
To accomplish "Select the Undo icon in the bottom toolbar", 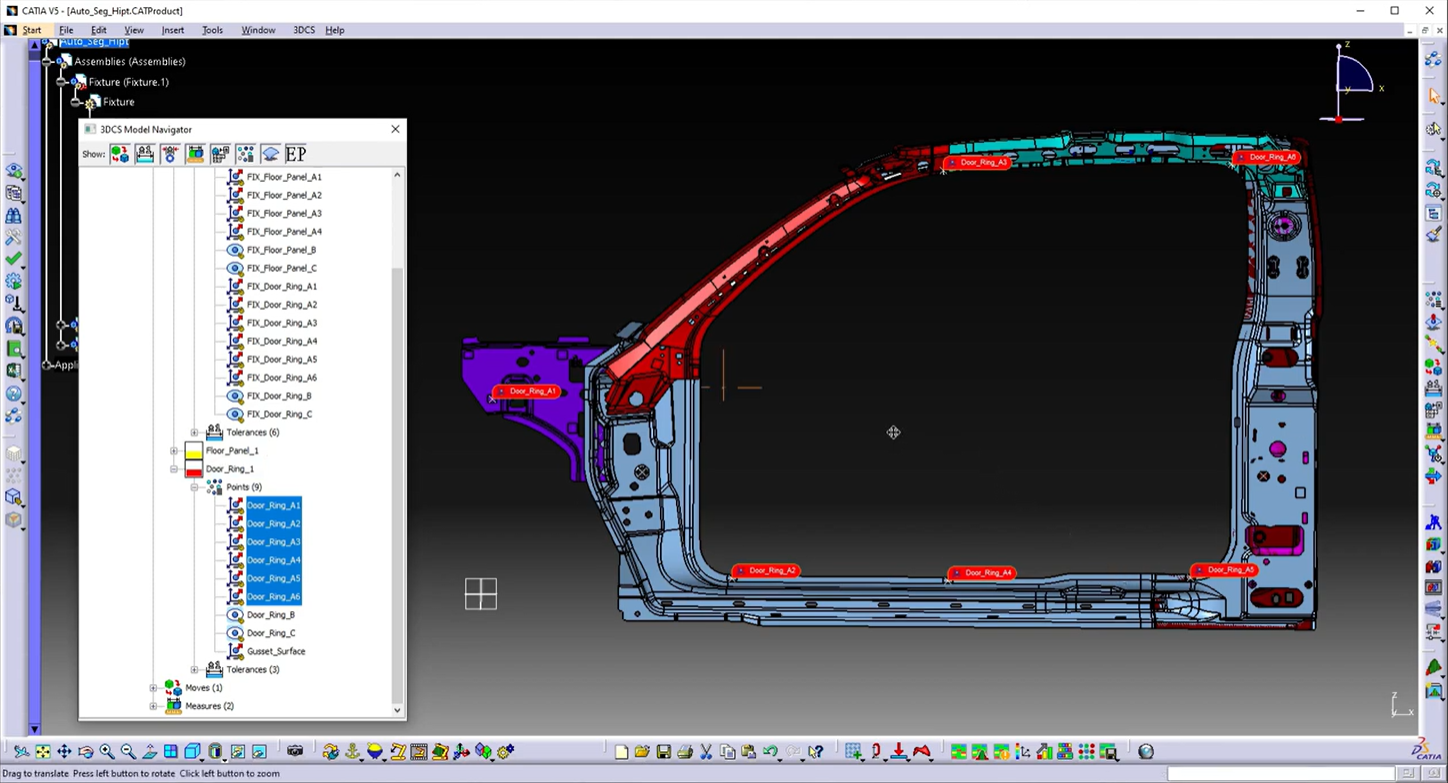I will pyautogui.click(x=768, y=751).
